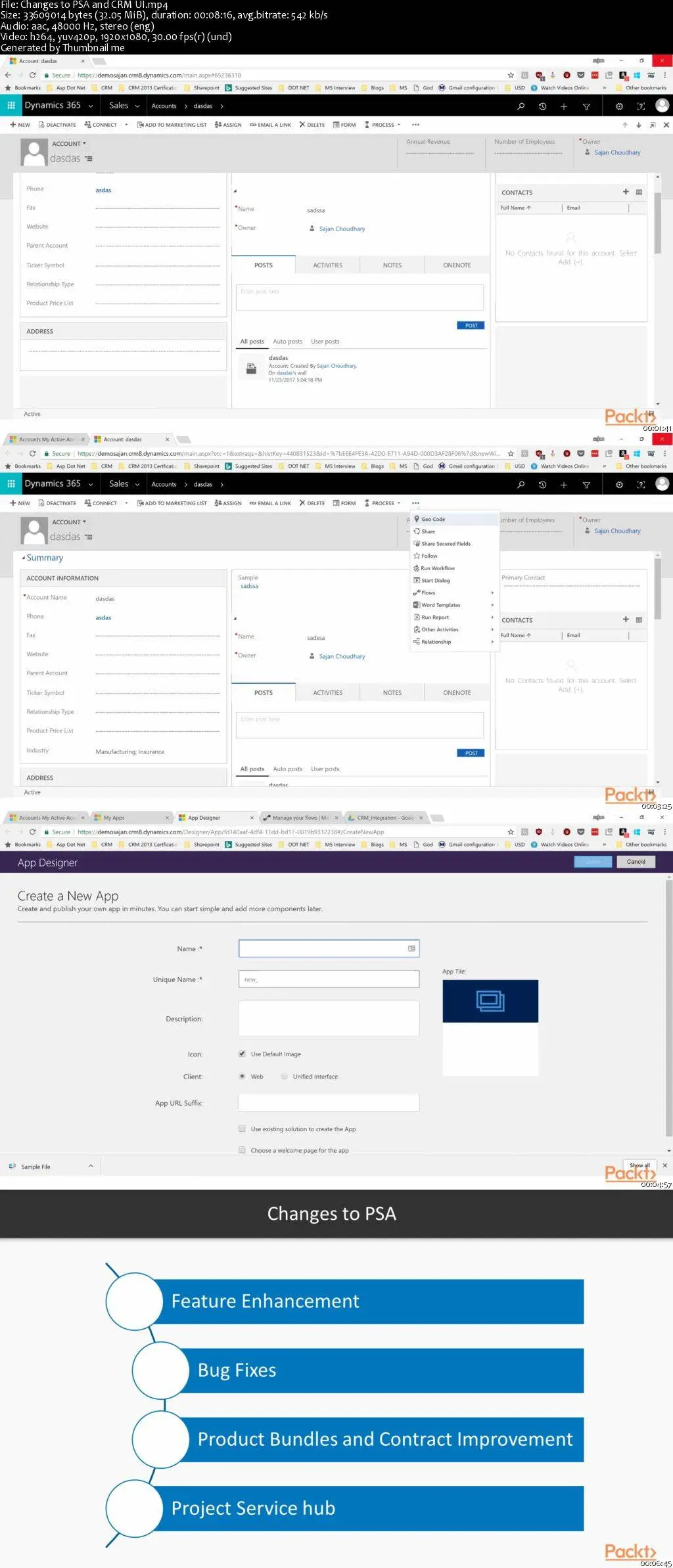This screenshot has height=1568, width=673.
Task: Click the DELETE command in the 00:01:41 frame toolbar
Action: (312, 125)
